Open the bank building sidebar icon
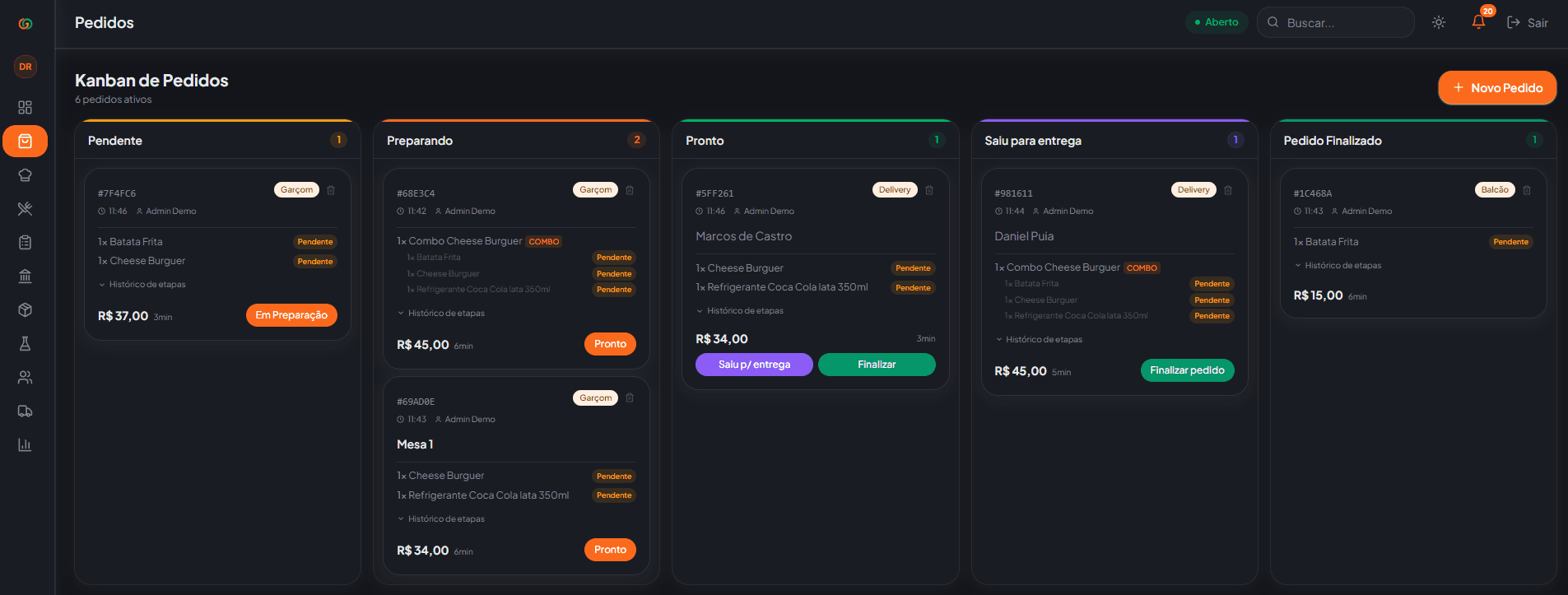The image size is (1568, 595). click(x=26, y=276)
